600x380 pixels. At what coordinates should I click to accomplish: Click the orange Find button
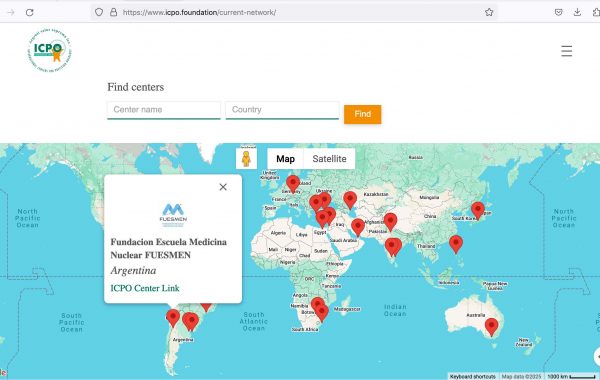tap(362, 114)
